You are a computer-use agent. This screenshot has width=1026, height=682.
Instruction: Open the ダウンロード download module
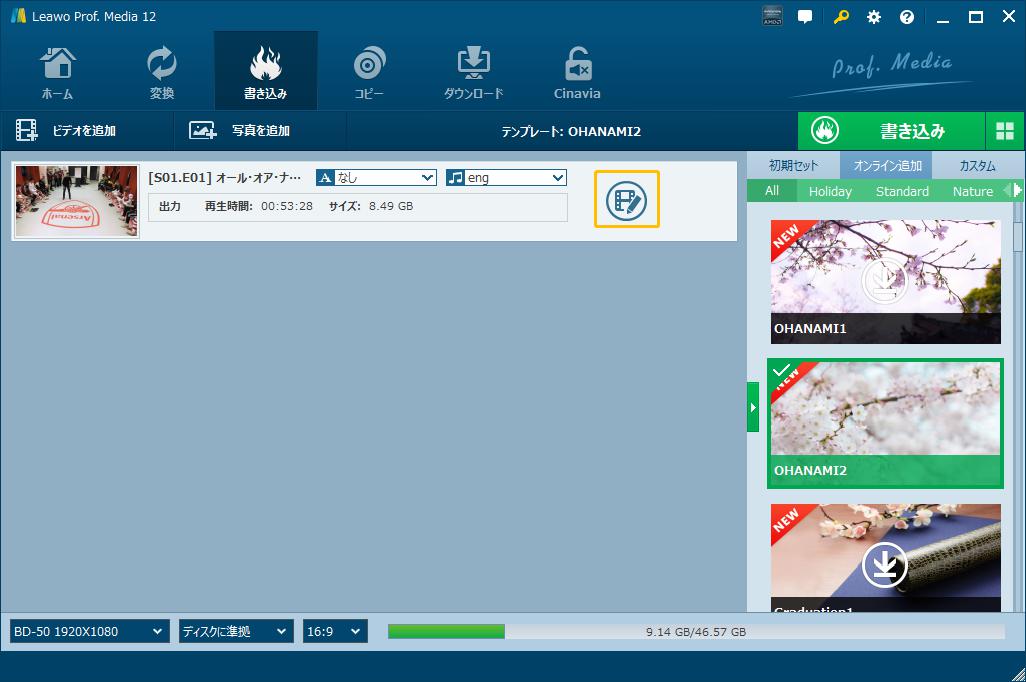[473, 72]
